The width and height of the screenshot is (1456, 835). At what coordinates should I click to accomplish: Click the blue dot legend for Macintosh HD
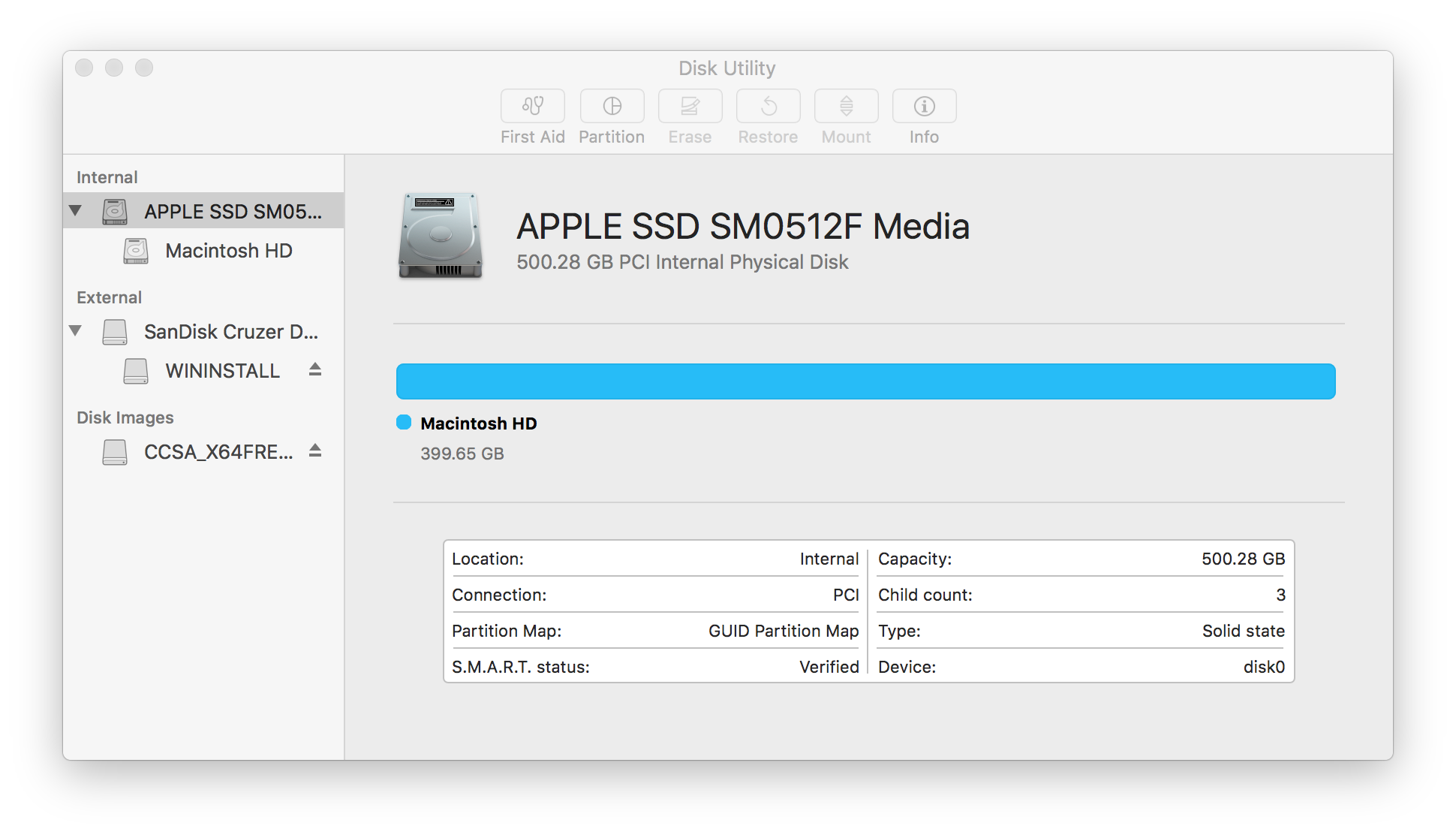405,423
